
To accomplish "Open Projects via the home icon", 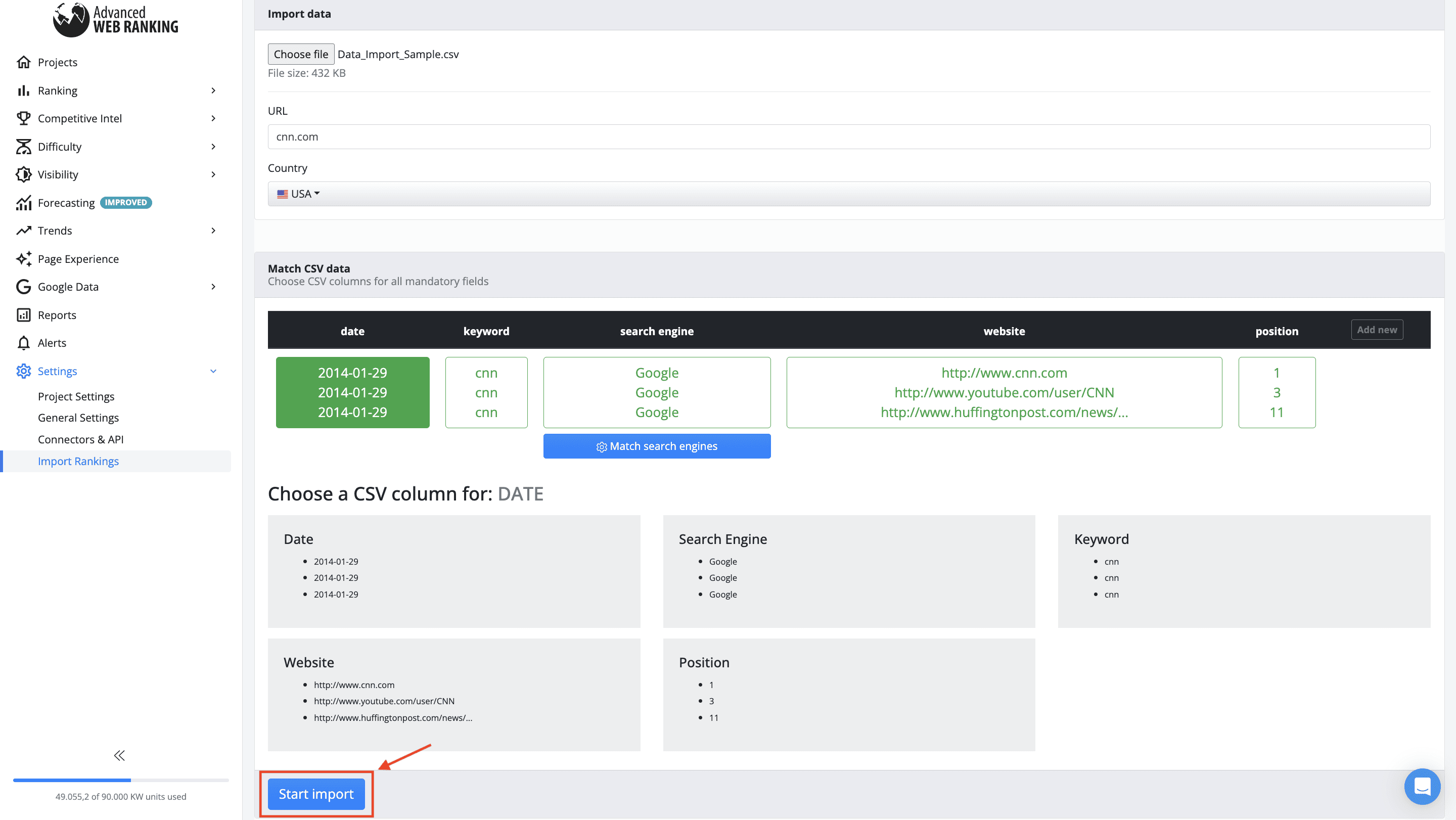I will pyautogui.click(x=23, y=62).
